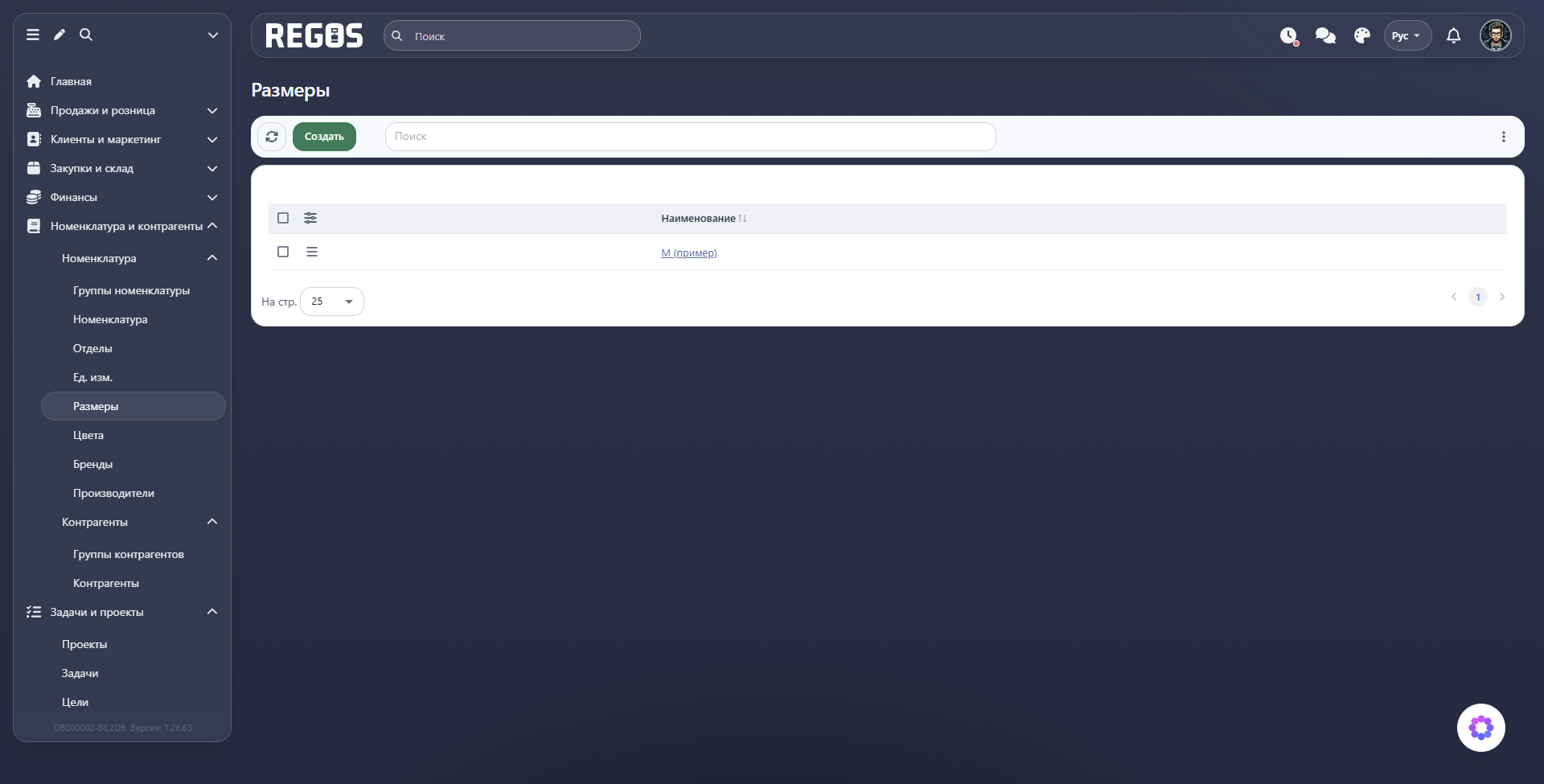Click the green Создать button
Image resolution: width=1544 pixels, height=784 pixels.
click(x=324, y=137)
